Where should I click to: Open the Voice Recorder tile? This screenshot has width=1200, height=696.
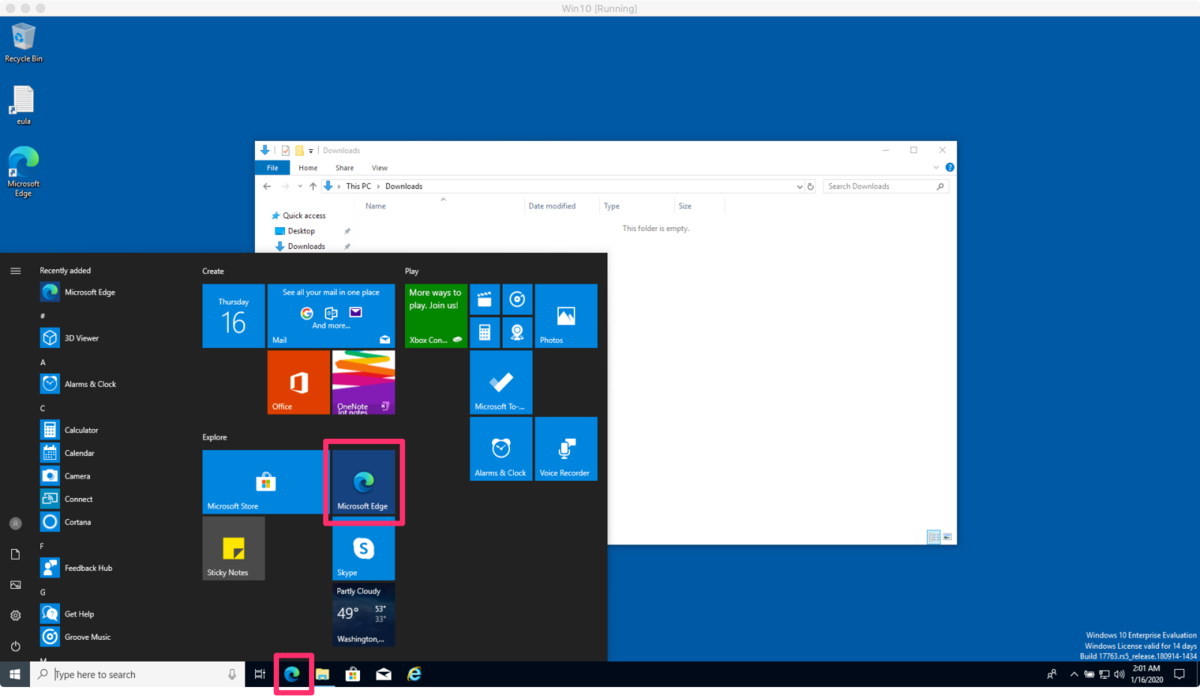pos(566,449)
